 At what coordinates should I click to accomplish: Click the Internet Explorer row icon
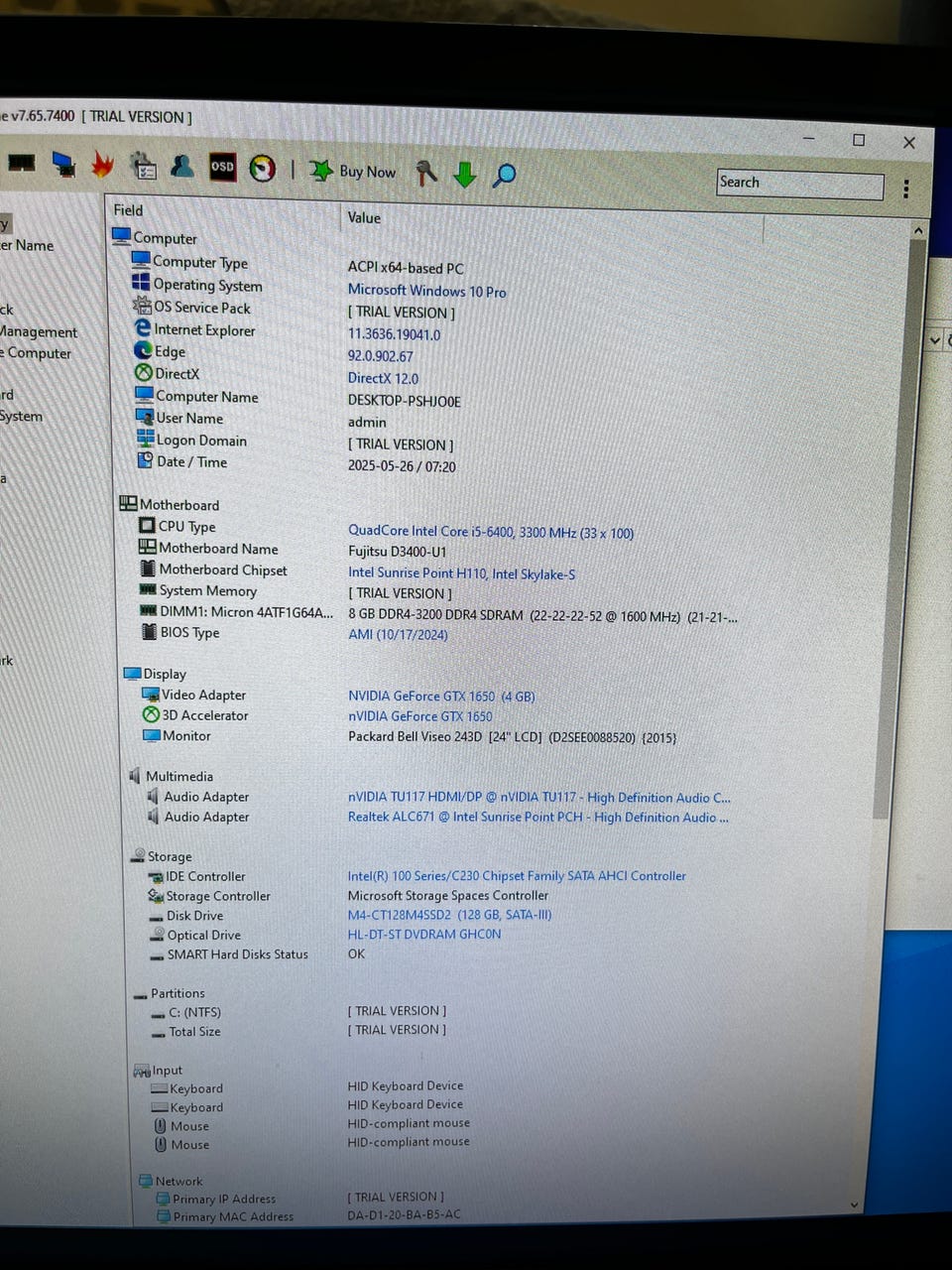(x=143, y=327)
